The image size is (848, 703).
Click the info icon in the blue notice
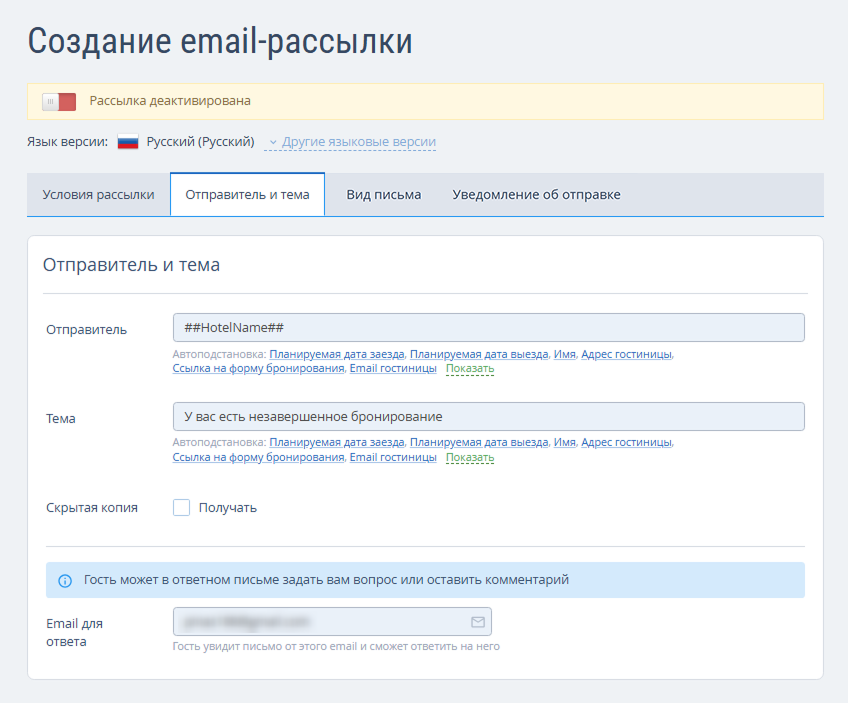[65, 581]
